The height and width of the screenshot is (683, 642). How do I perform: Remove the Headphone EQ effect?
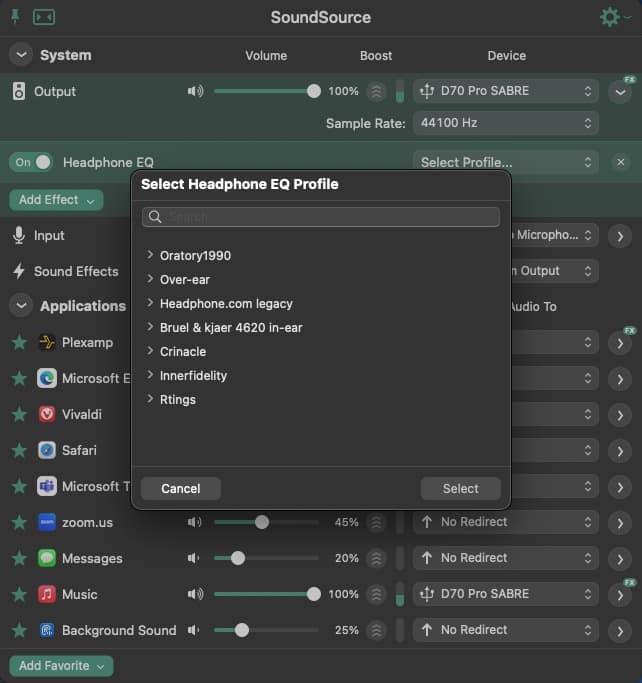(620, 162)
